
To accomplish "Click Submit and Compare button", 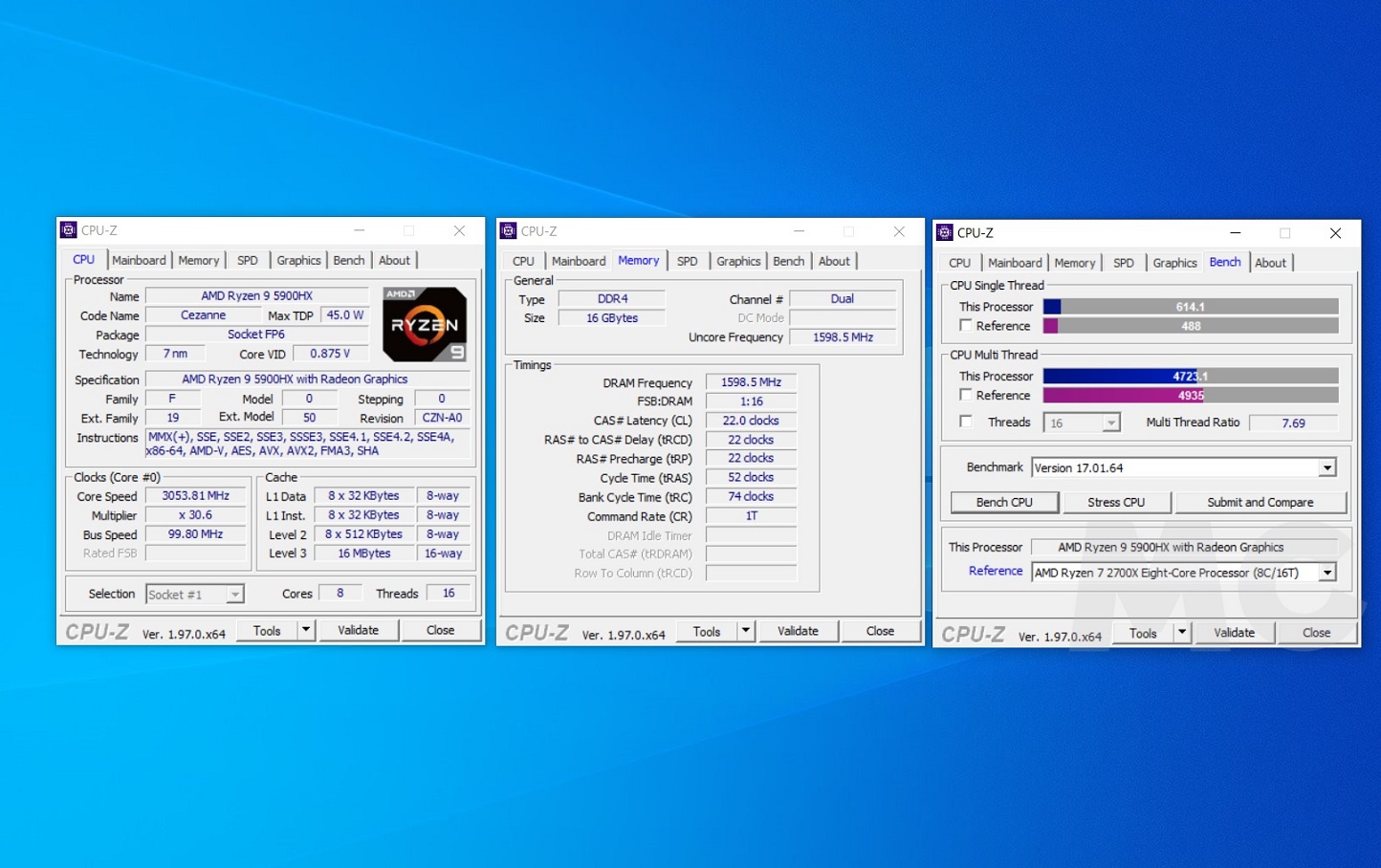I will (1260, 503).
